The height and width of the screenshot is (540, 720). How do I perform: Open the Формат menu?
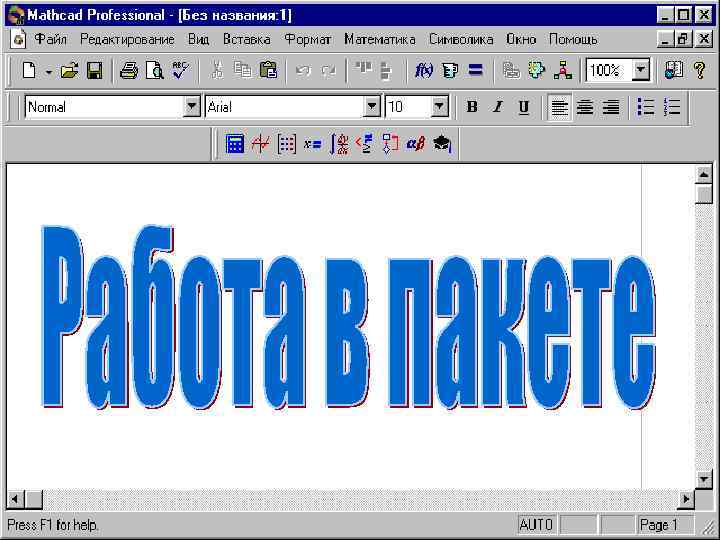pyautogui.click(x=307, y=39)
